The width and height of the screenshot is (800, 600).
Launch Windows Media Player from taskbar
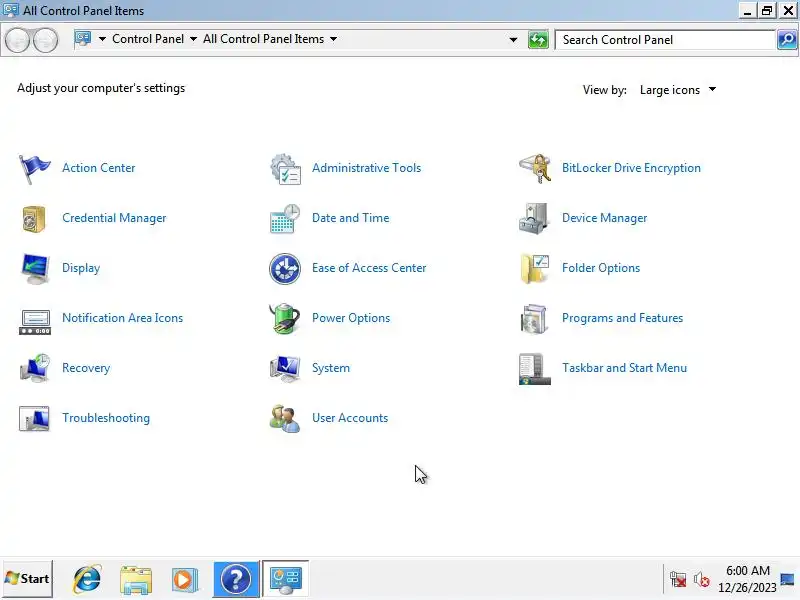tap(184, 580)
